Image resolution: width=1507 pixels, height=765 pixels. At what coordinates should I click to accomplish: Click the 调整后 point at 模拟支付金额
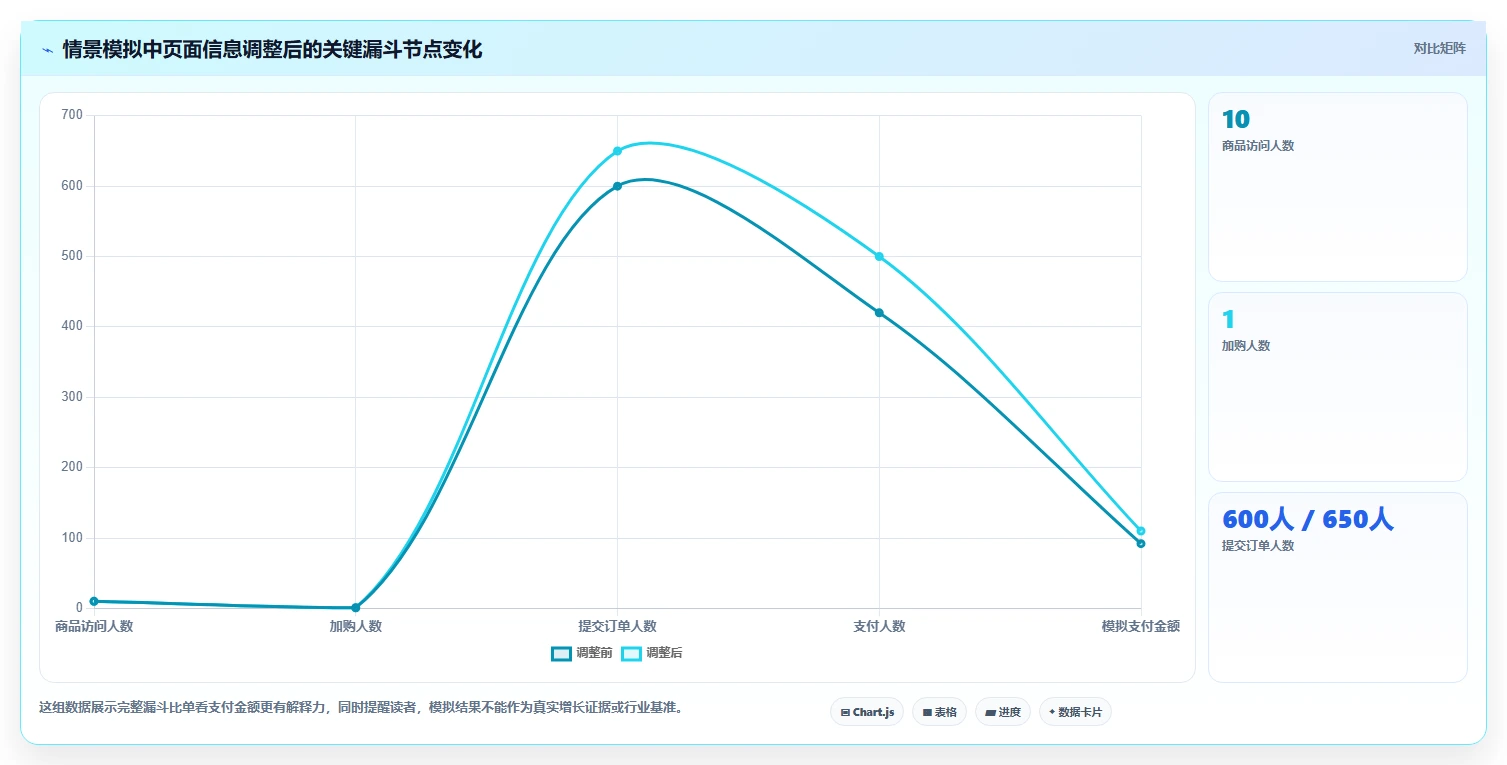pyautogui.click(x=1141, y=531)
